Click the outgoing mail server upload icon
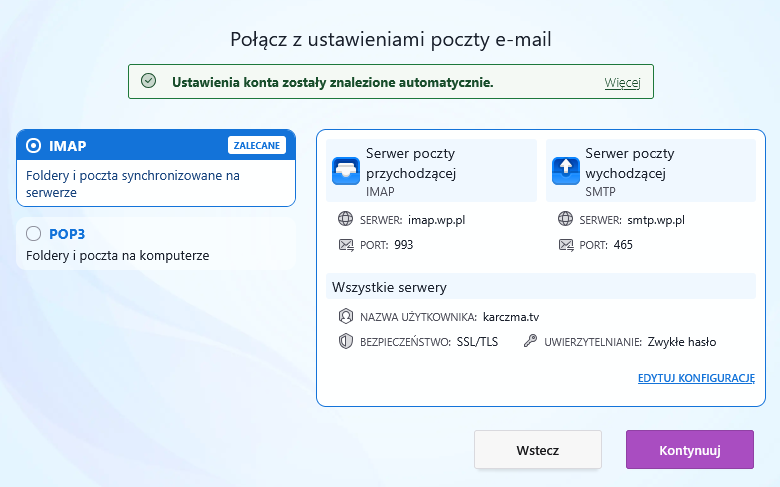Viewport: 780px width, 487px height. click(x=566, y=171)
